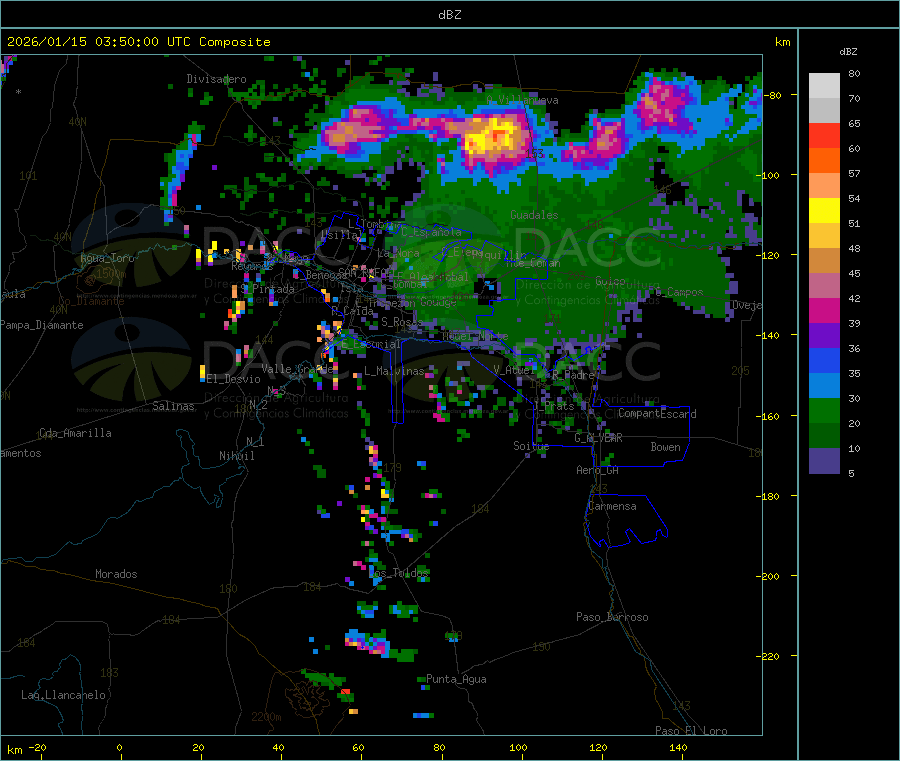Click the 'V_Atuel' map label
The image size is (900, 761).
click(514, 371)
